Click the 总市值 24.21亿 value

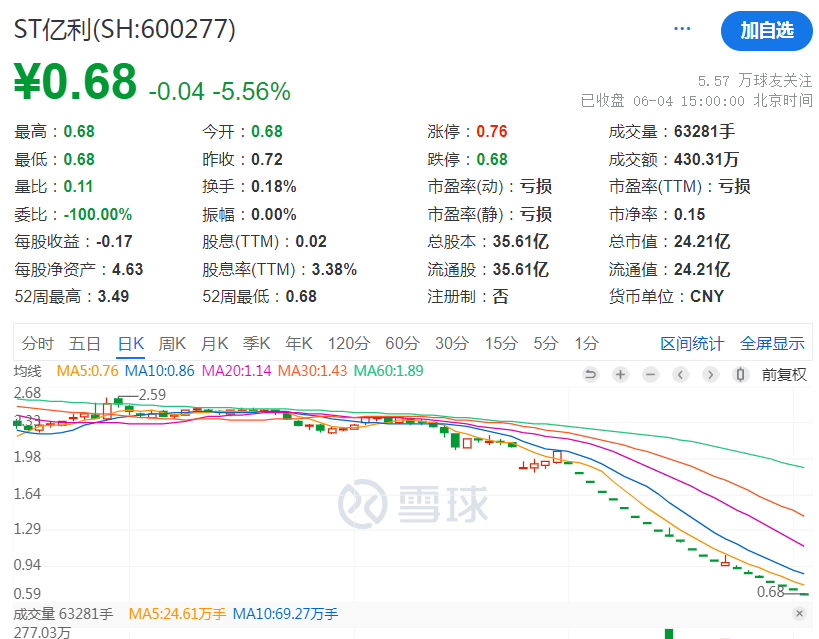click(x=701, y=241)
